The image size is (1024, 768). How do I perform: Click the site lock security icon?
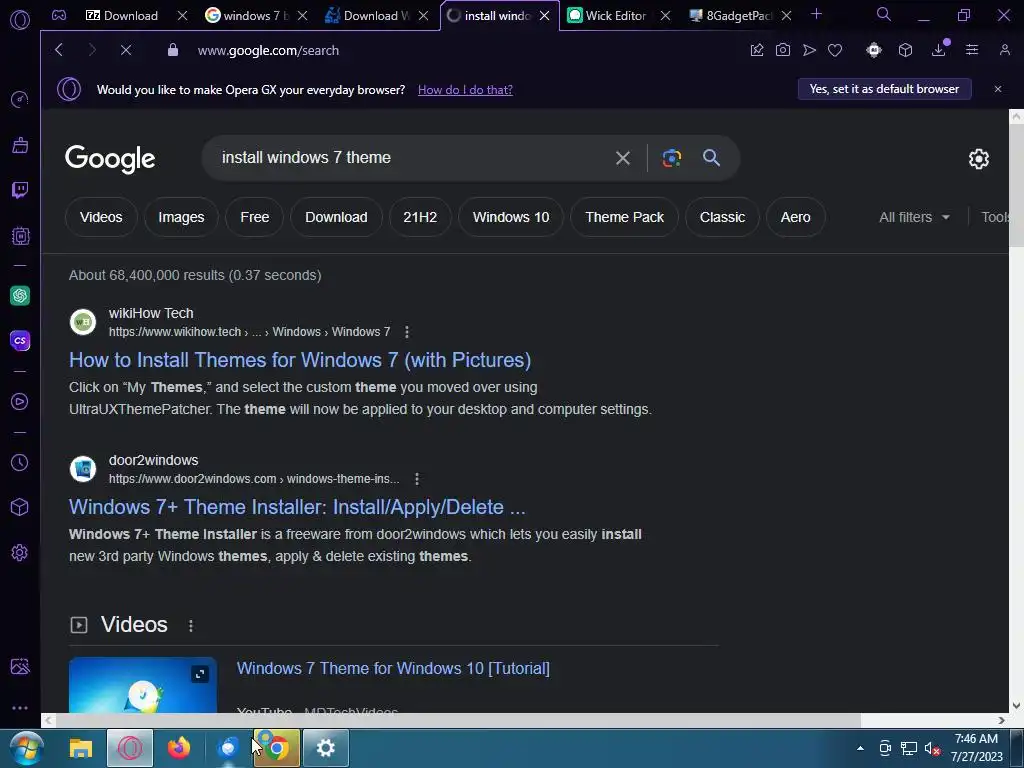[x=172, y=50]
